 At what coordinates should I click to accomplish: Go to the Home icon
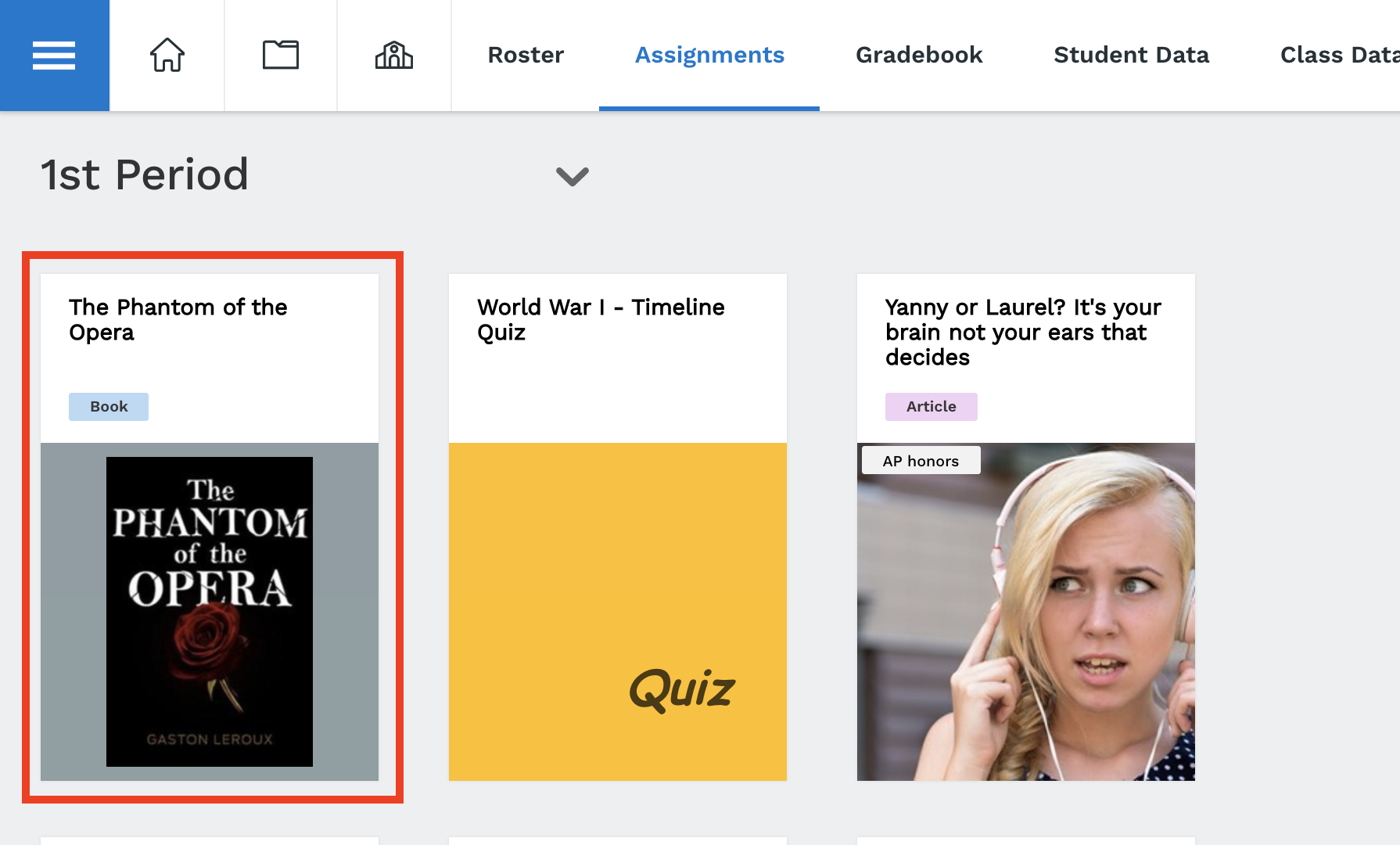167,56
